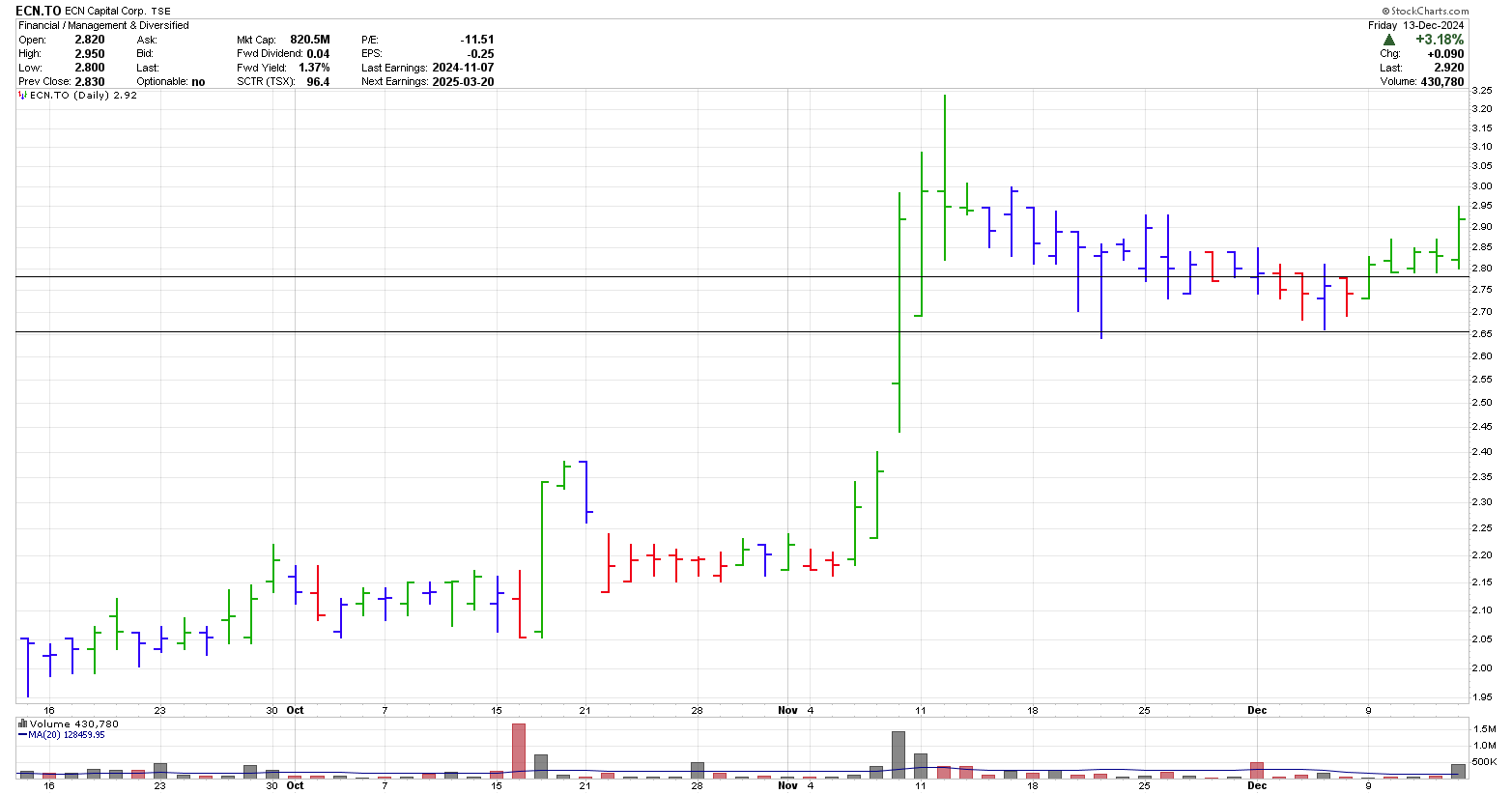This screenshot has height=794, width=1512.
Task: Click the P/E value -11.51
Action: click(477, 40)
